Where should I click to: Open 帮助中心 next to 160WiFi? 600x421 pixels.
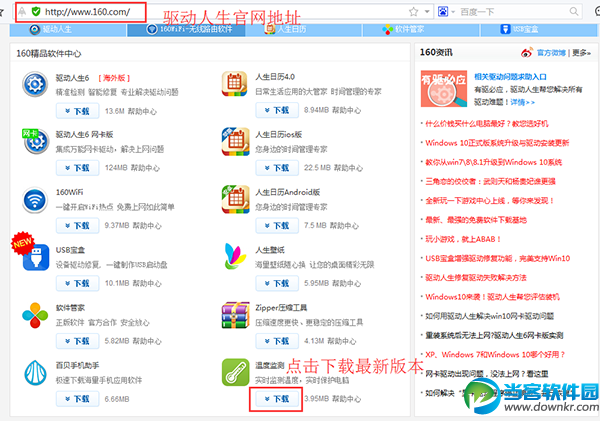[147, 226]
